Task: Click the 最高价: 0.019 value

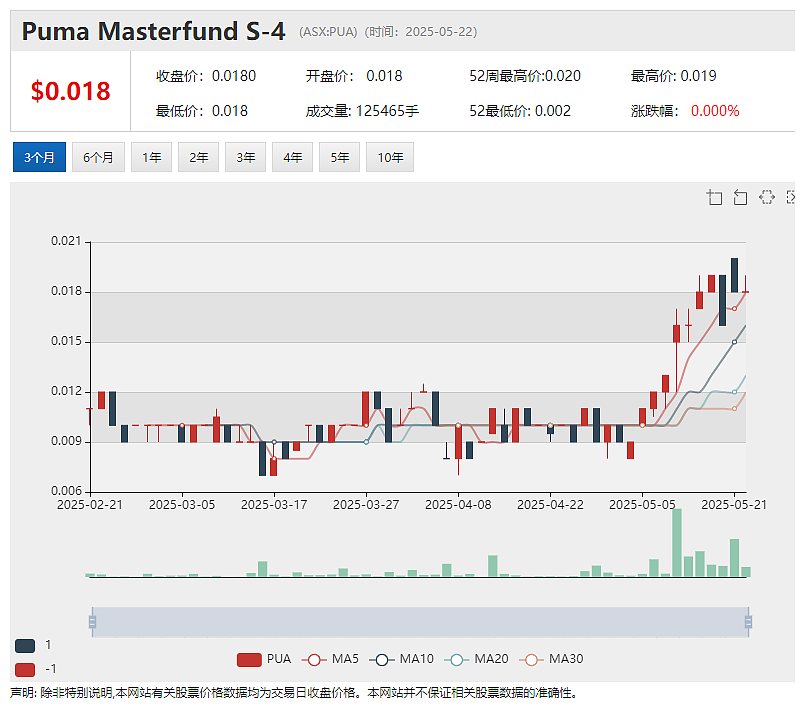Action: pos(673,76)
